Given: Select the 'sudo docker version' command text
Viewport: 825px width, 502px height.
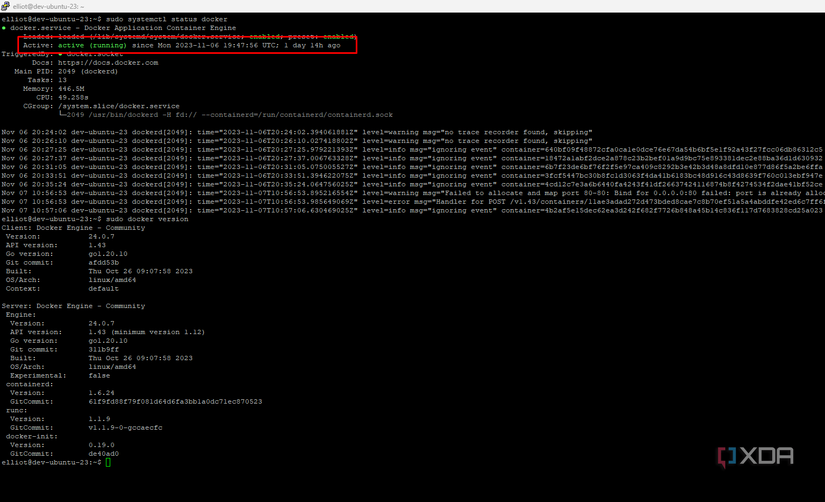Looking at the screenshot, I should 147,219.
